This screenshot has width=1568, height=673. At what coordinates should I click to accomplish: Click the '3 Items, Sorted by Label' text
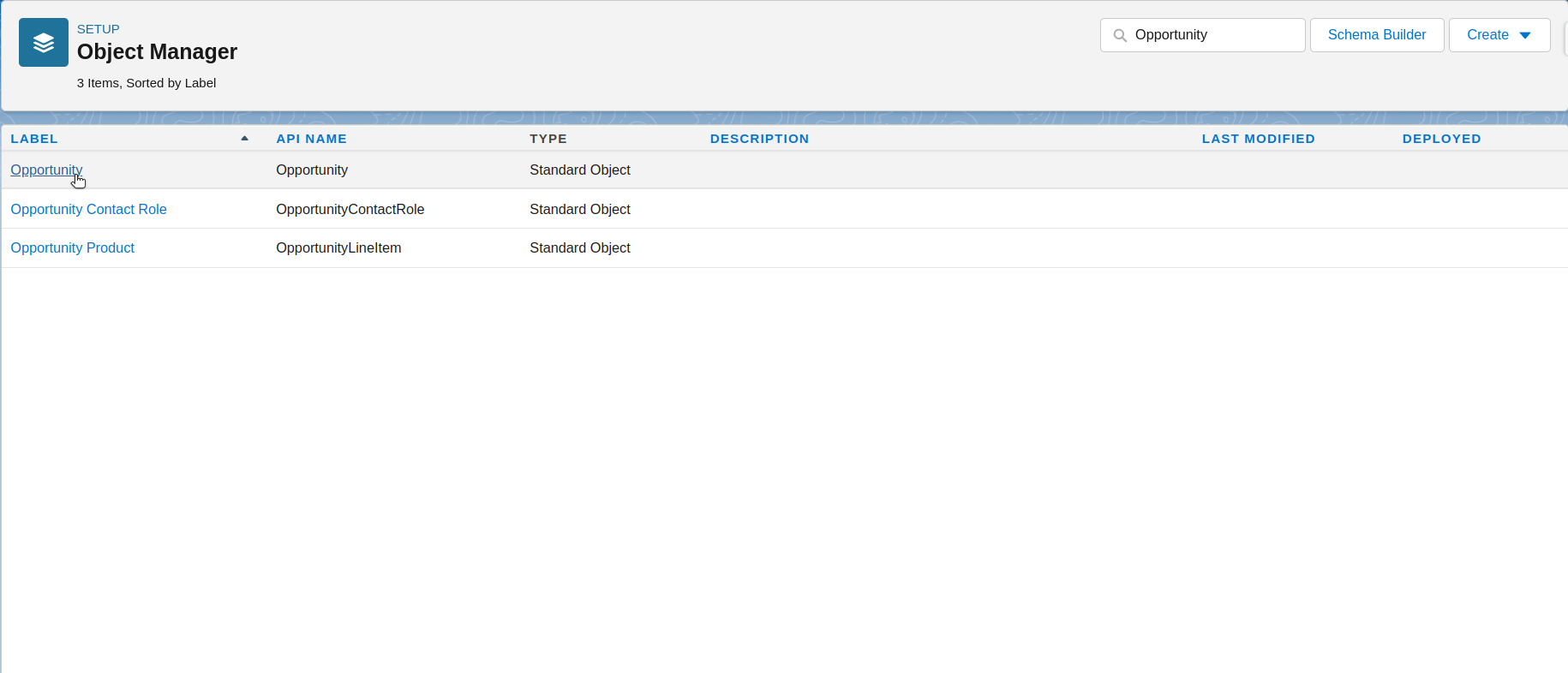point(147,83)
